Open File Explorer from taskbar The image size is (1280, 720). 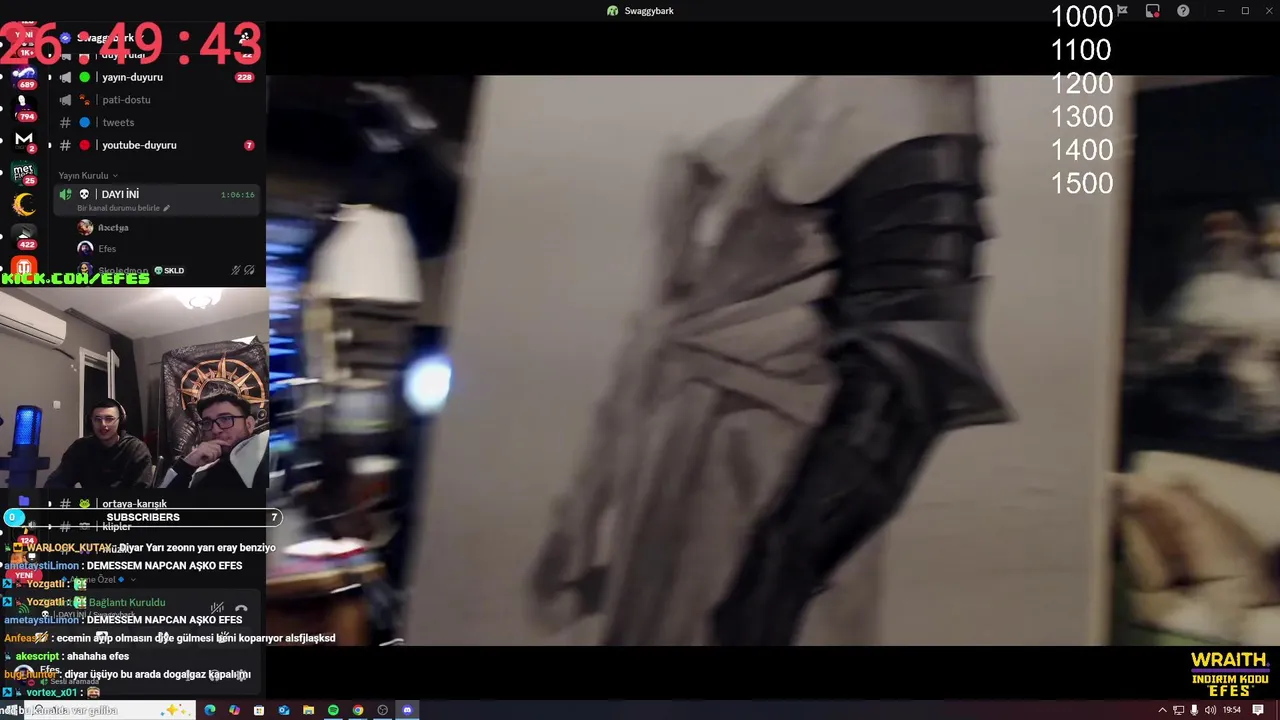[308, 710]
